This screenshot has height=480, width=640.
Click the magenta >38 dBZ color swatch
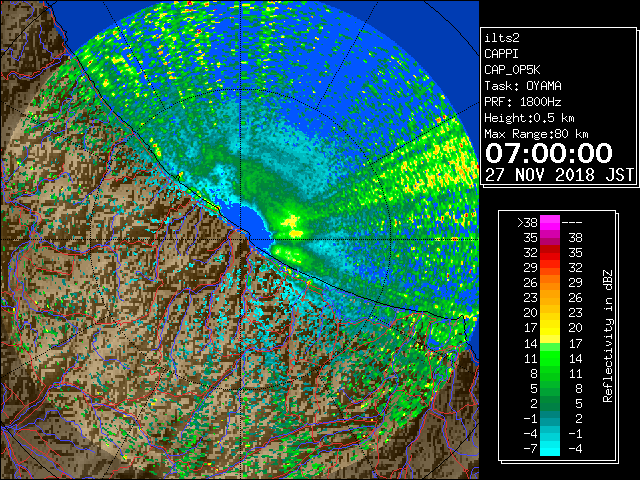pyautogui.click(x=550, y=222)
